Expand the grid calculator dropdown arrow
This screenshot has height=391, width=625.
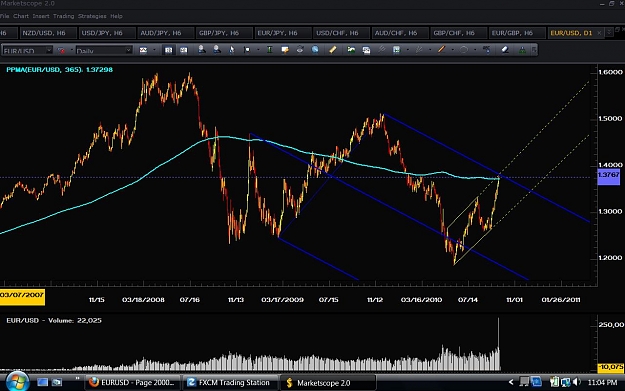[407, 50]
